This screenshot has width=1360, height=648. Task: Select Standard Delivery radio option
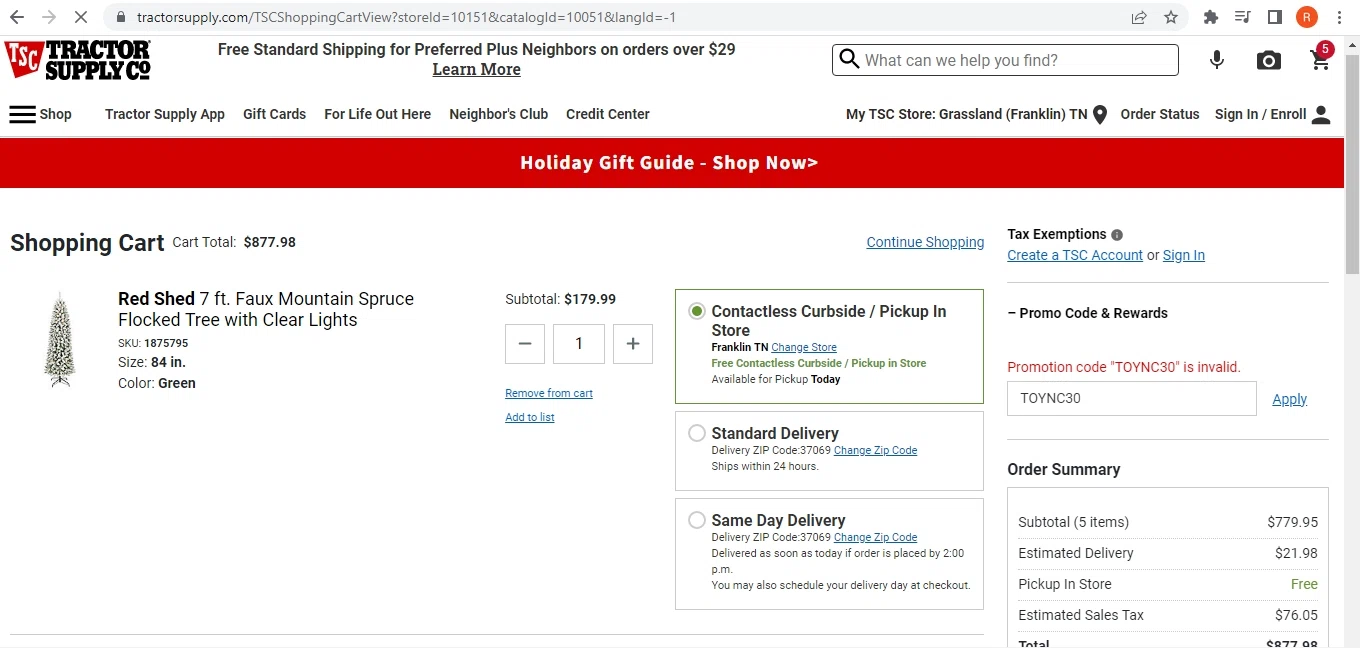coord(697,433)
